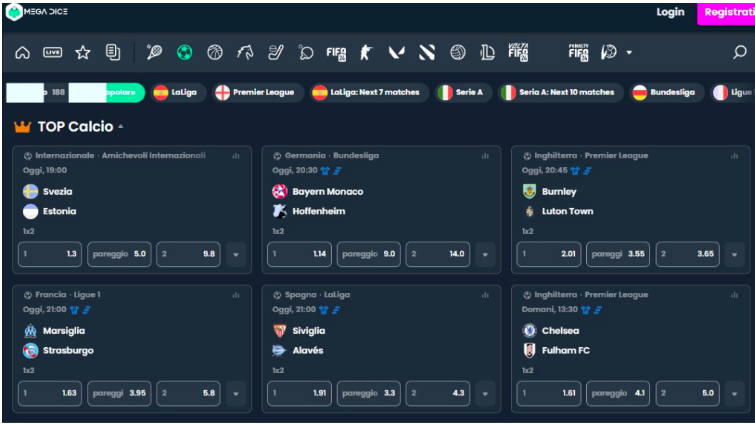Open statistics icon for Siviglia card
Screen dimensions: 755x424
pos(485,295)
